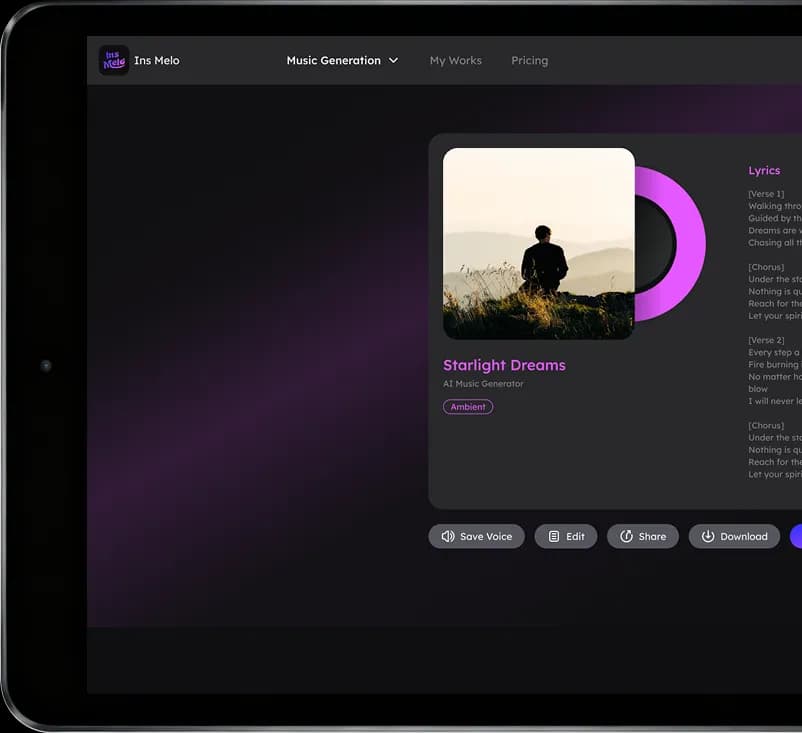Screen dimensions: 802x733
Task: Click the Save Voice speaker icon
Action: point(449,536)
